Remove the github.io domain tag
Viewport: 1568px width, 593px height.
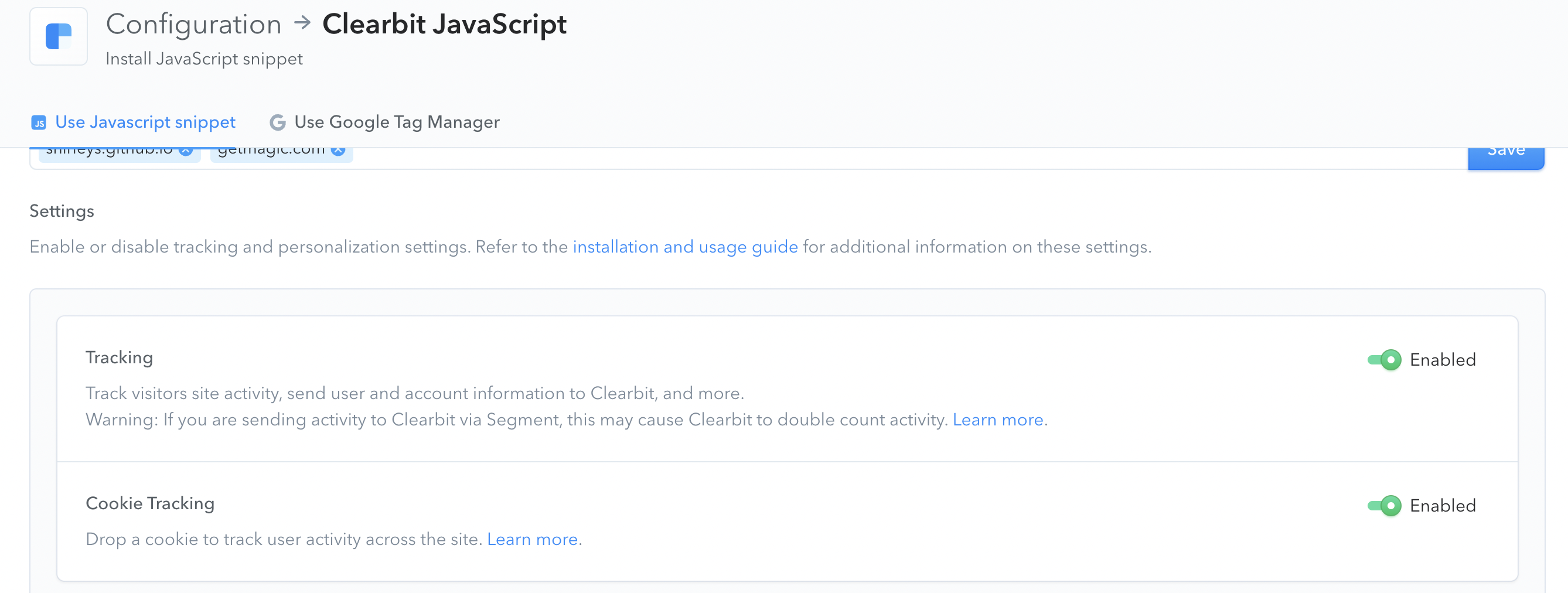186,151
